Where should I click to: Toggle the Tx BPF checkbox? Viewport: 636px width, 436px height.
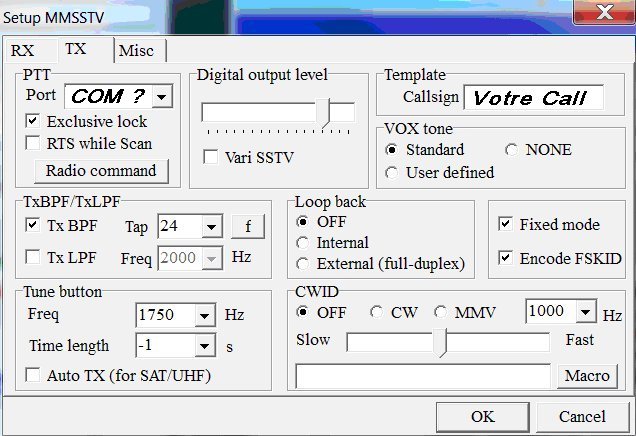tap(33, 225)
